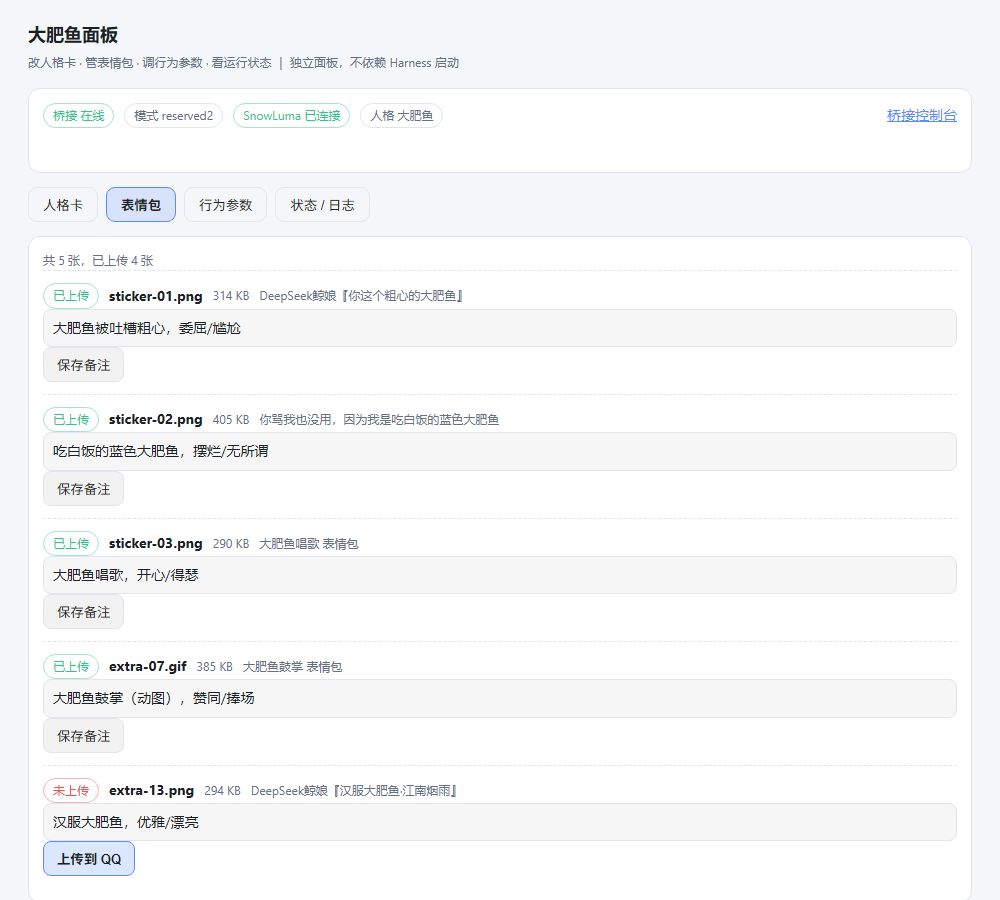Click the sticker-01.png file name

tap(156, 296)
